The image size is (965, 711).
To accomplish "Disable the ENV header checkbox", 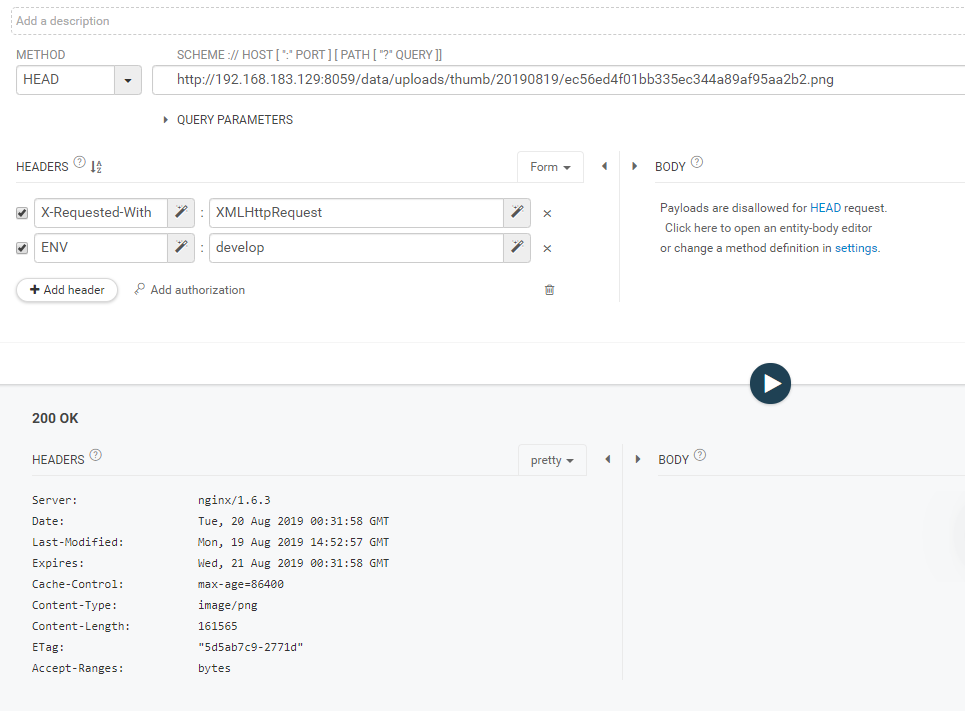I will pos(22,248).
